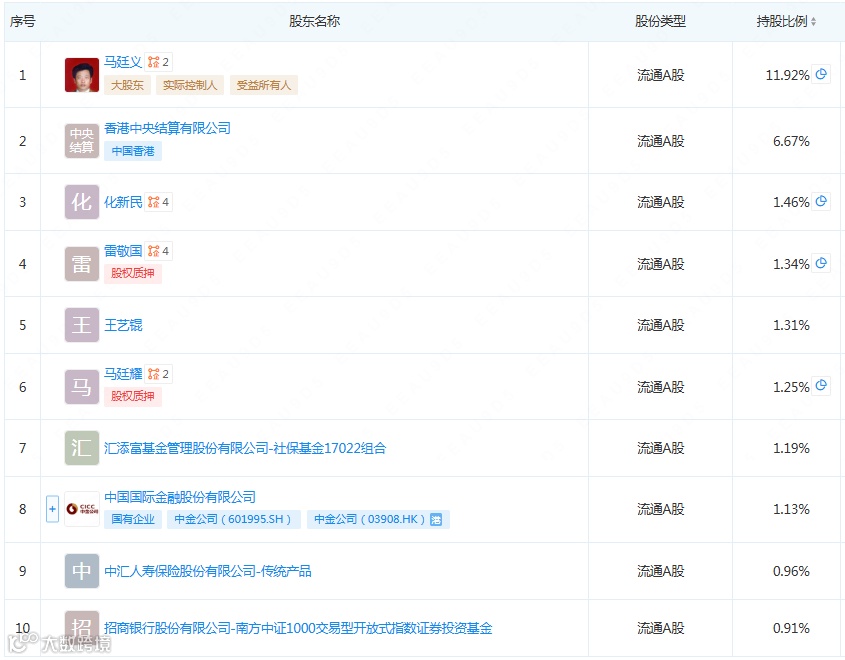
Task: Open 香港中央结算有限公司 link
Action: (x=167, y=128)
